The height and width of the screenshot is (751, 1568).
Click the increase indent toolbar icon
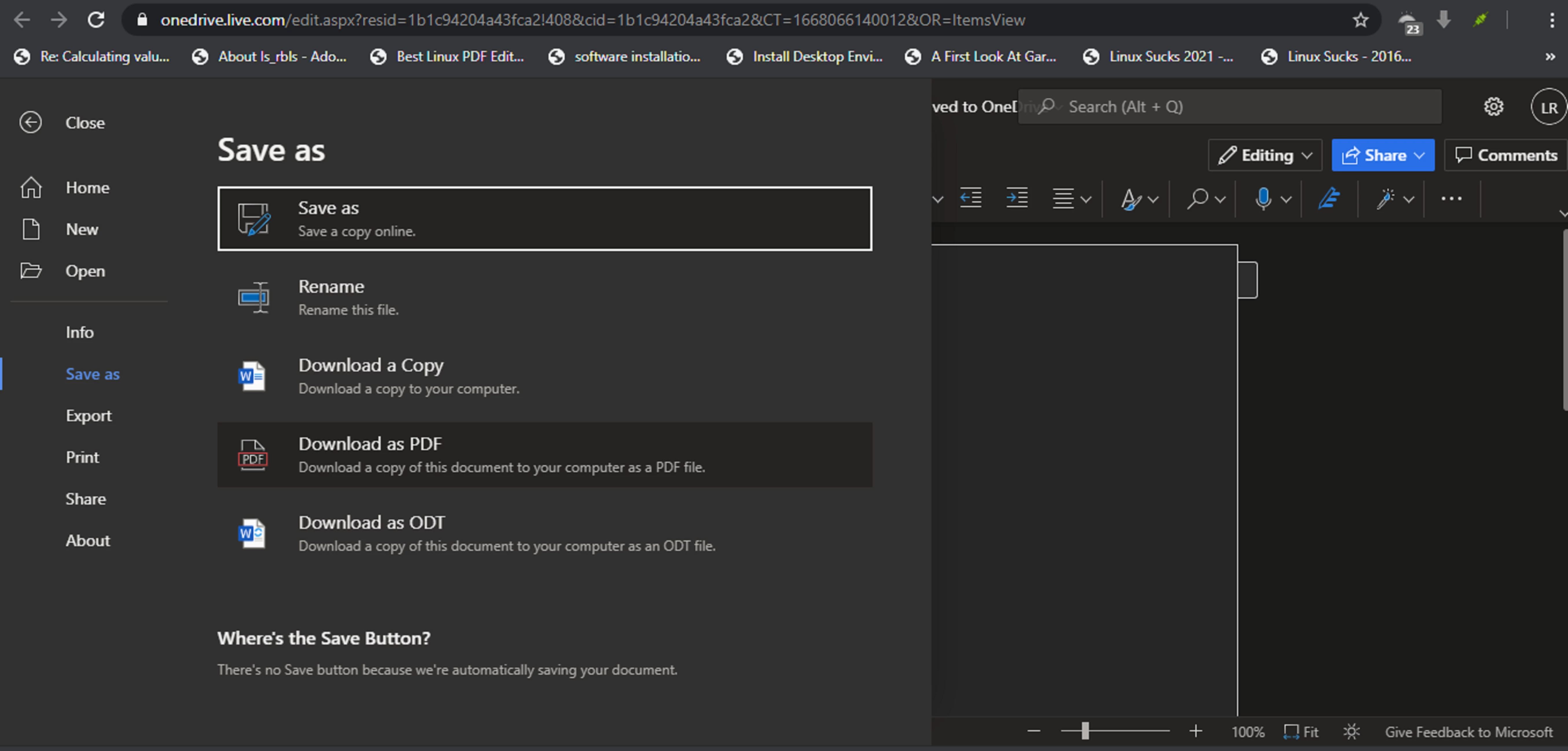(1016, 198)
